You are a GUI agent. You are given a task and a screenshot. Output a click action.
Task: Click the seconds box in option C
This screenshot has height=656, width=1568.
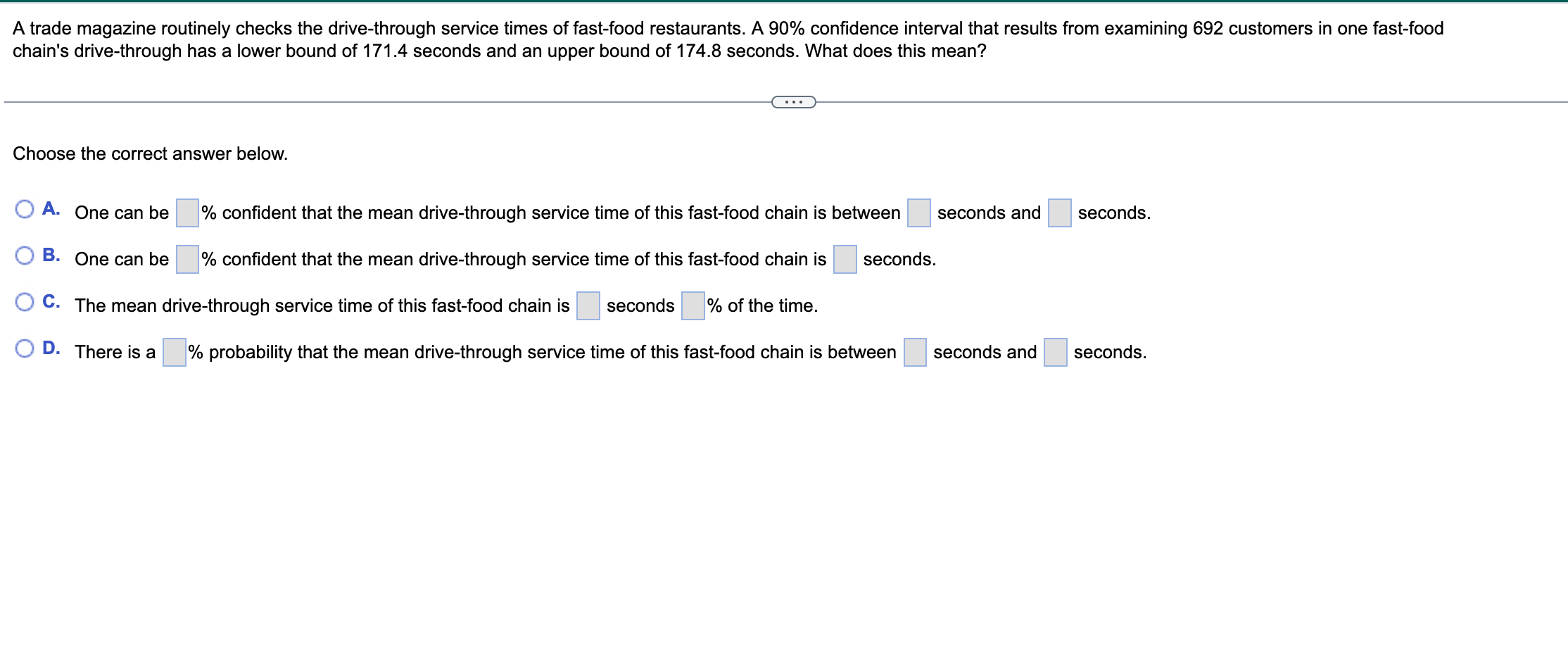[587, 304]
